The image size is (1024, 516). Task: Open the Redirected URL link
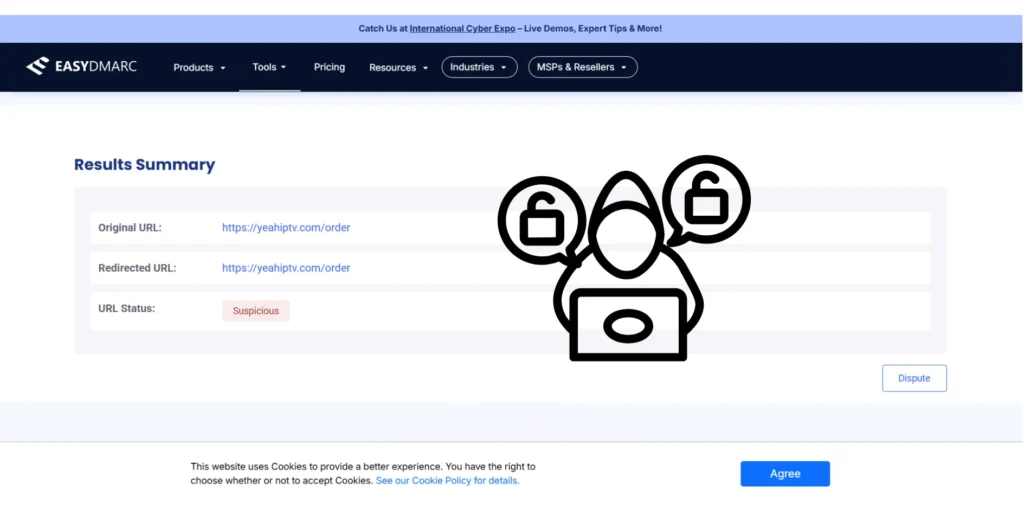(x=286, y=268)
